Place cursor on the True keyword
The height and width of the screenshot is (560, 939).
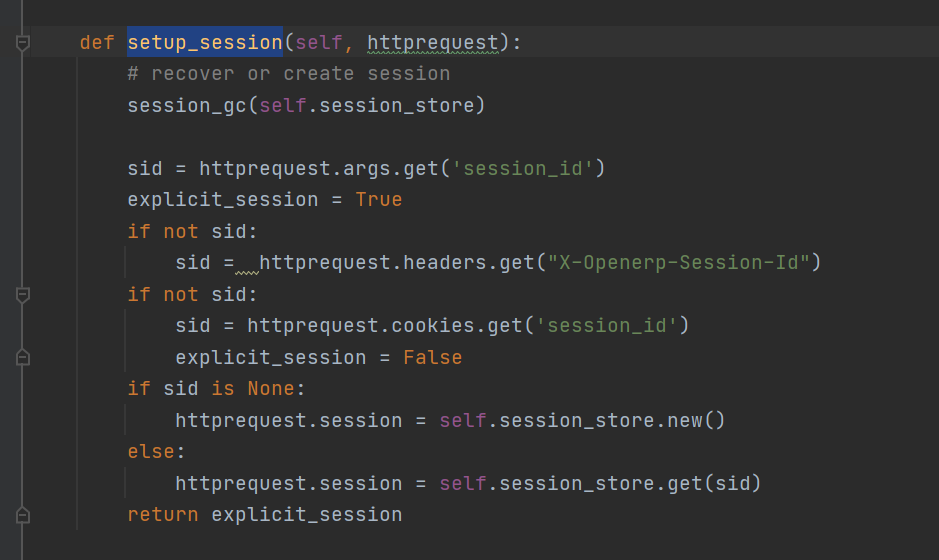click(x=379, y=200)
